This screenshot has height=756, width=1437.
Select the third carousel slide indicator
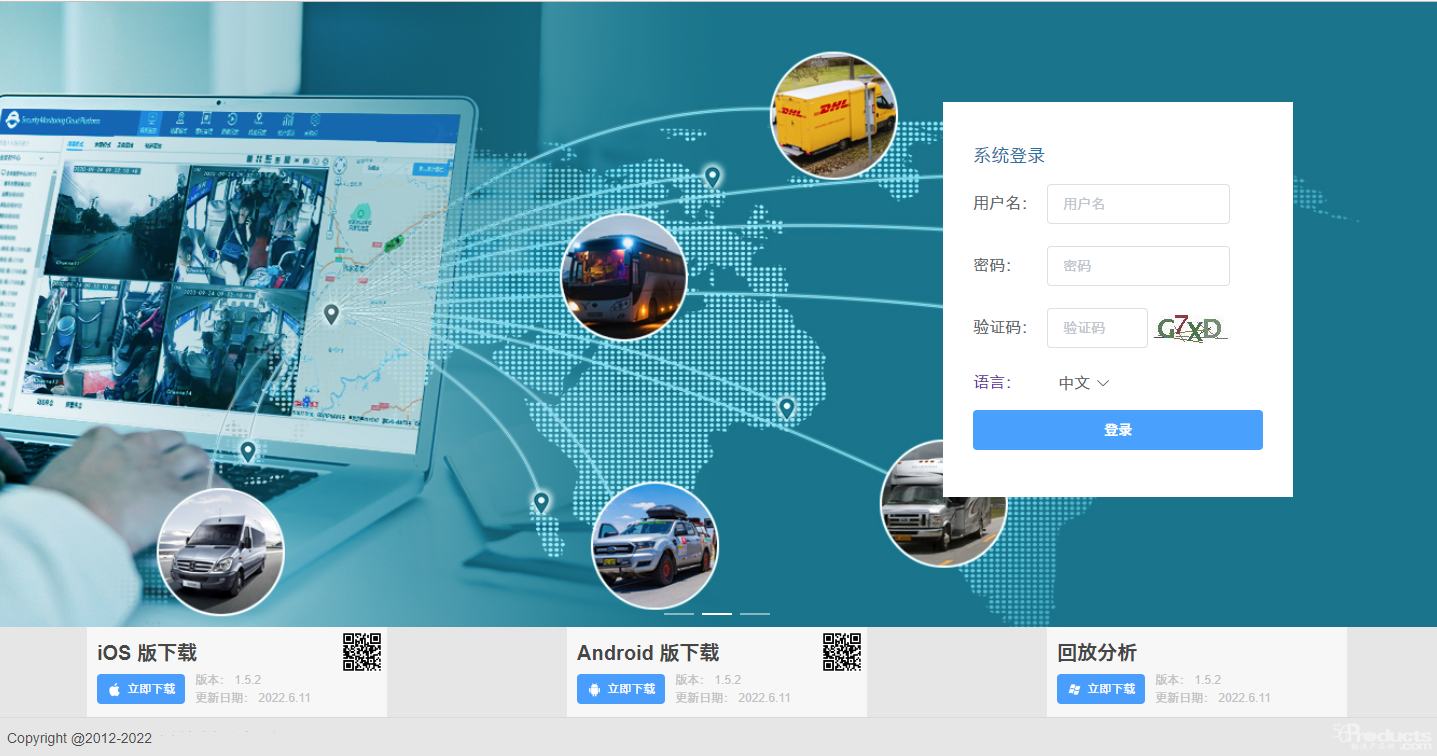(x=755, y=613)
